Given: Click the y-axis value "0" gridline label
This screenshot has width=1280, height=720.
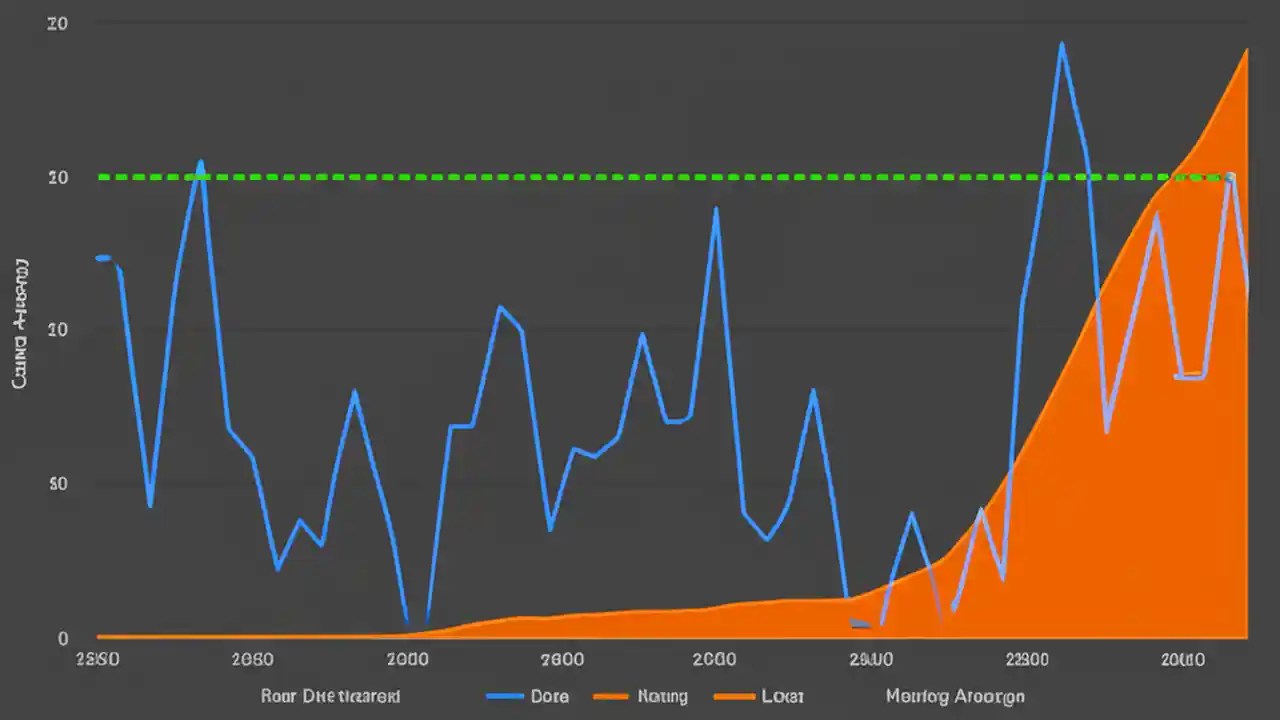Looking at the screenshot, I should pyautogui.click(x=63, y=638).
